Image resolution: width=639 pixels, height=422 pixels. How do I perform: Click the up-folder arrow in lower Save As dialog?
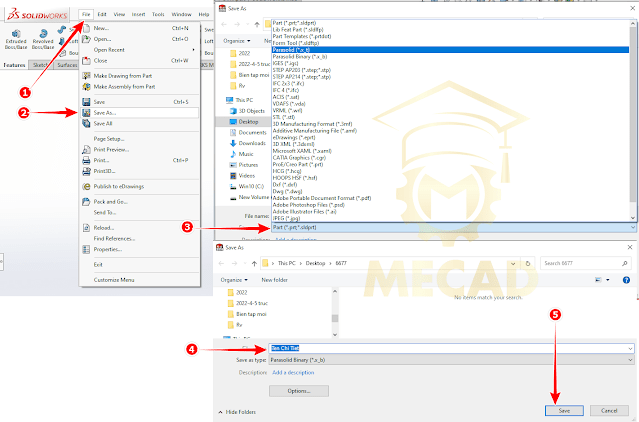pyautogui.click(x=254, y=264)
